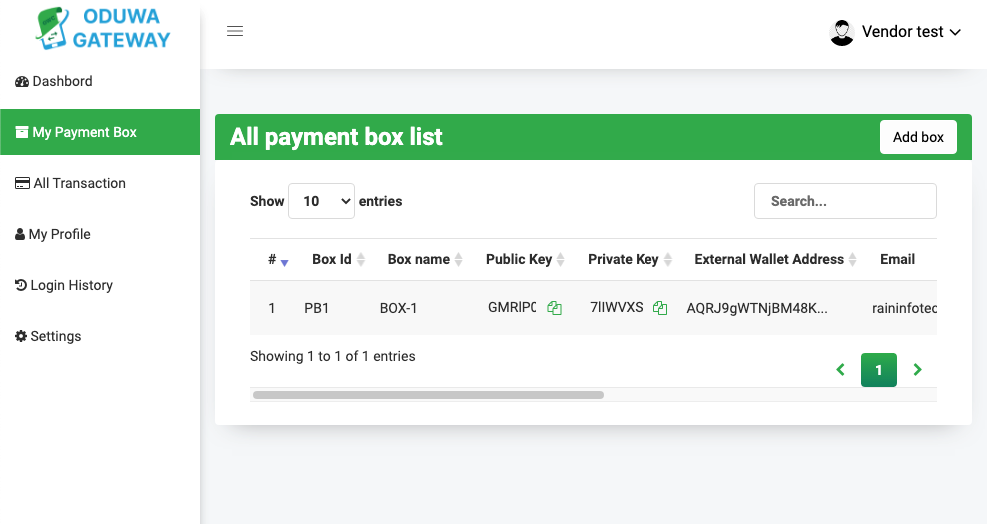Click wallet address AQRJ9gWTNjBM48K...
Image resolution: width=987 pixels, height=524 pixels.
coord(757,309)
